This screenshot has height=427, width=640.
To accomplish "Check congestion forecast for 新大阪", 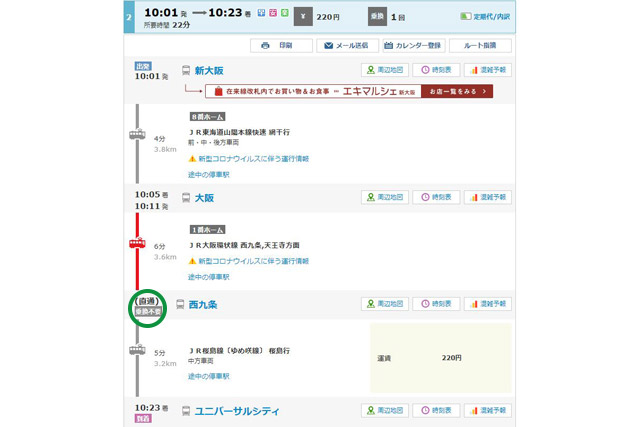I will 488,70.
